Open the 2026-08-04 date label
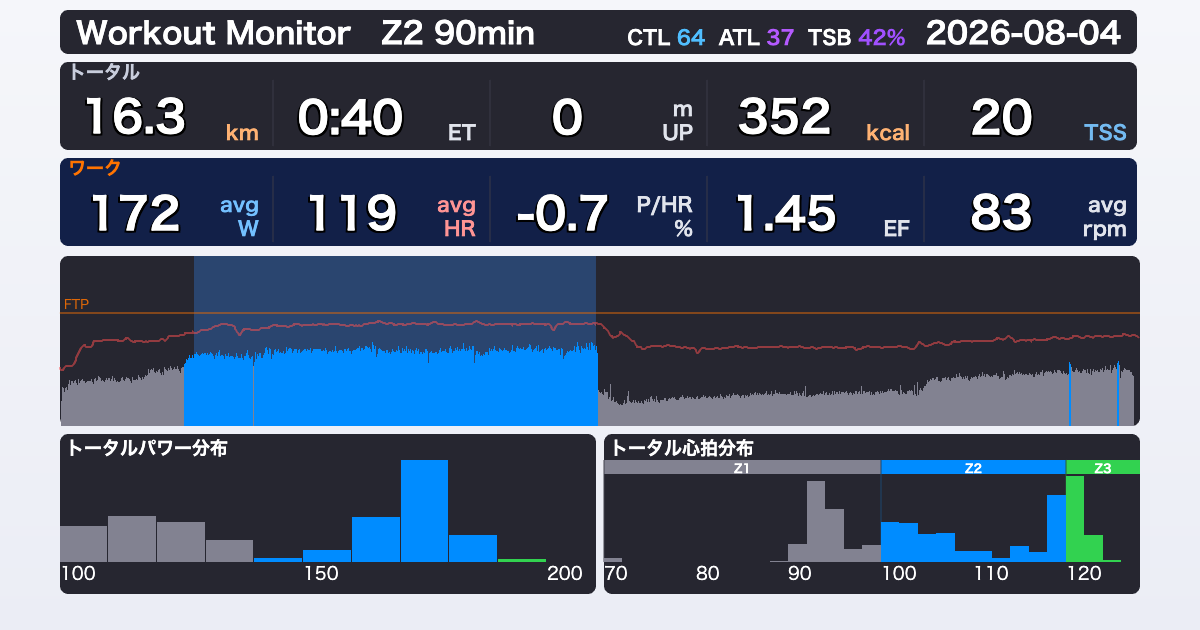 [1023, 34]
